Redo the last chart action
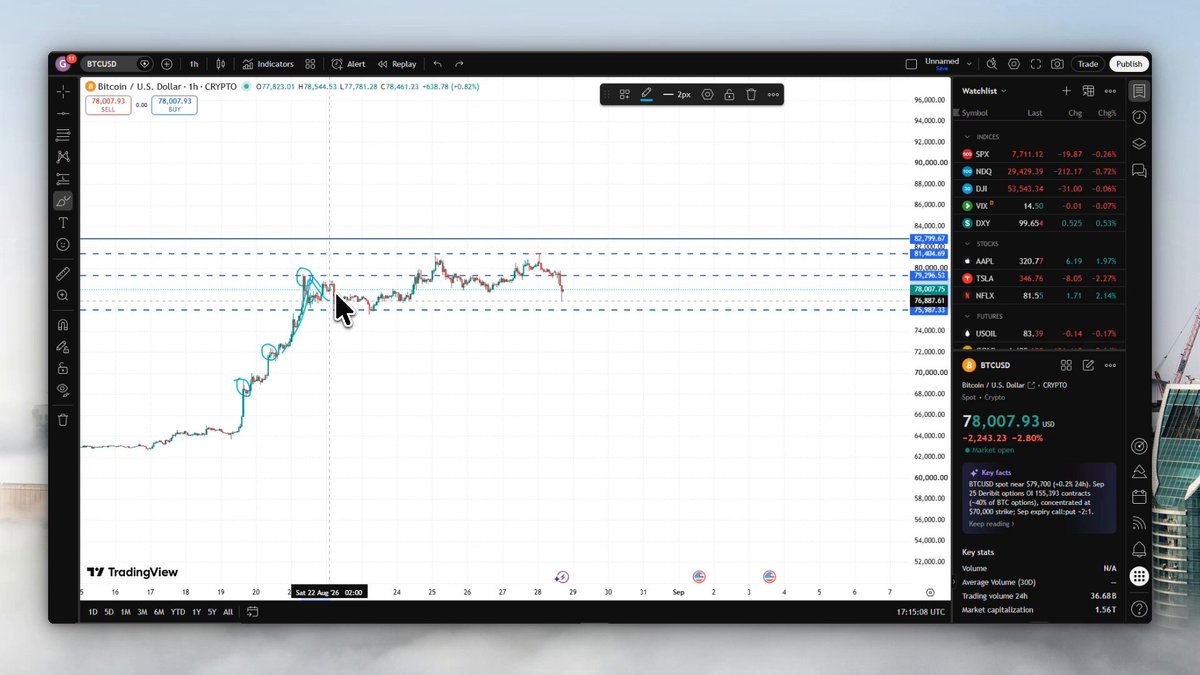 coord(459,64)
